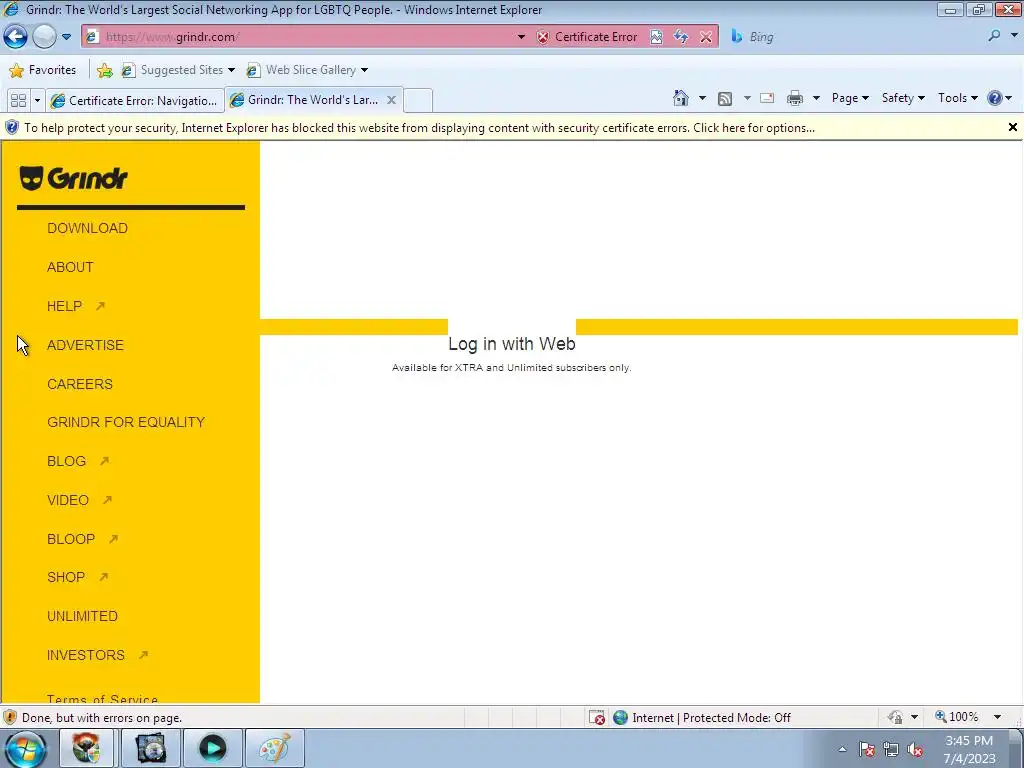Screen dimensions: 1024x768
Task: Expand the address bar URL history dropdown
Action: 521,37
